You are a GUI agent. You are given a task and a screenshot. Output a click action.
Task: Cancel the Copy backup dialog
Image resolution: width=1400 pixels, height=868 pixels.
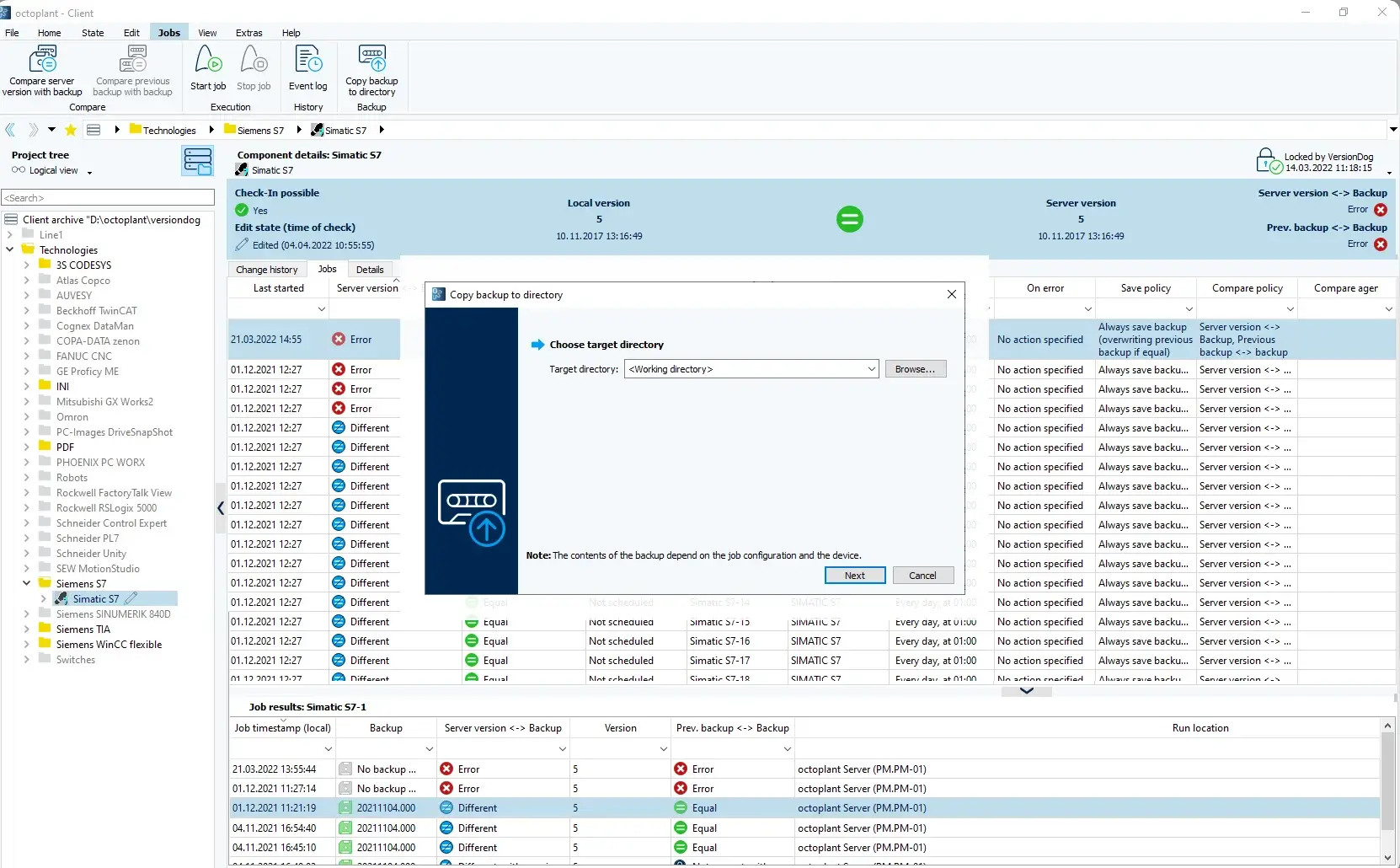pos(922,576)
